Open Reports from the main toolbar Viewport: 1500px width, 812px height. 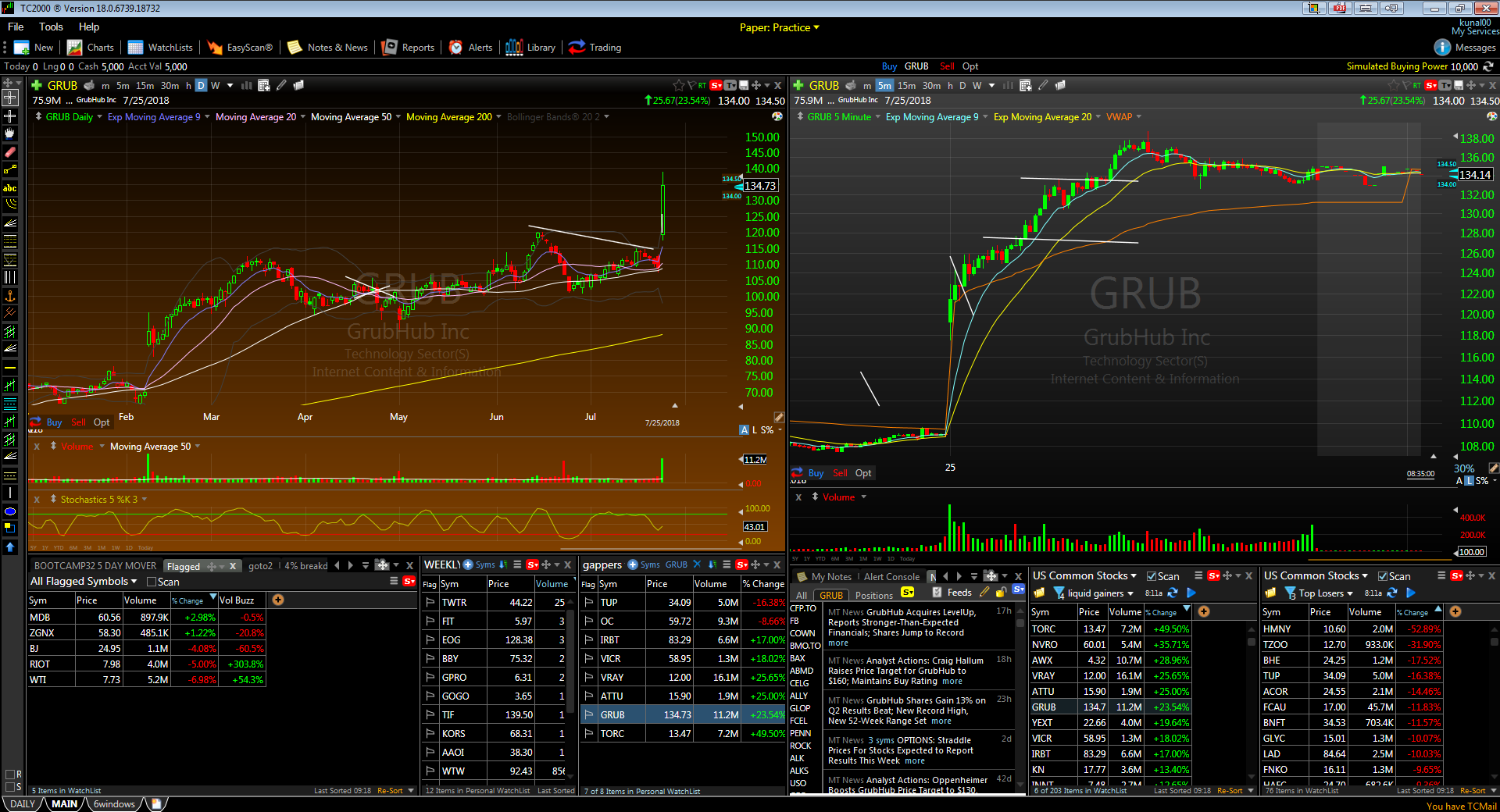[x=409, y=48]
